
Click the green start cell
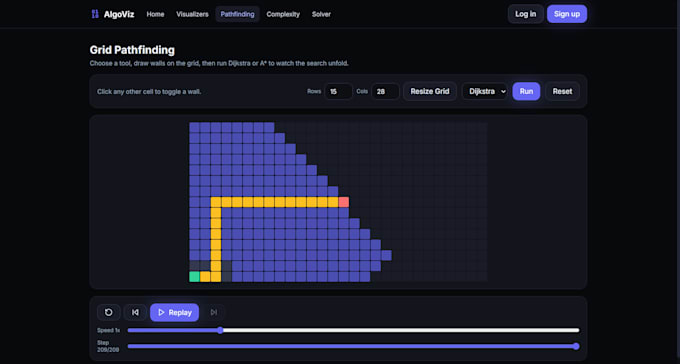pyautogui.click(x=194, y=276)
